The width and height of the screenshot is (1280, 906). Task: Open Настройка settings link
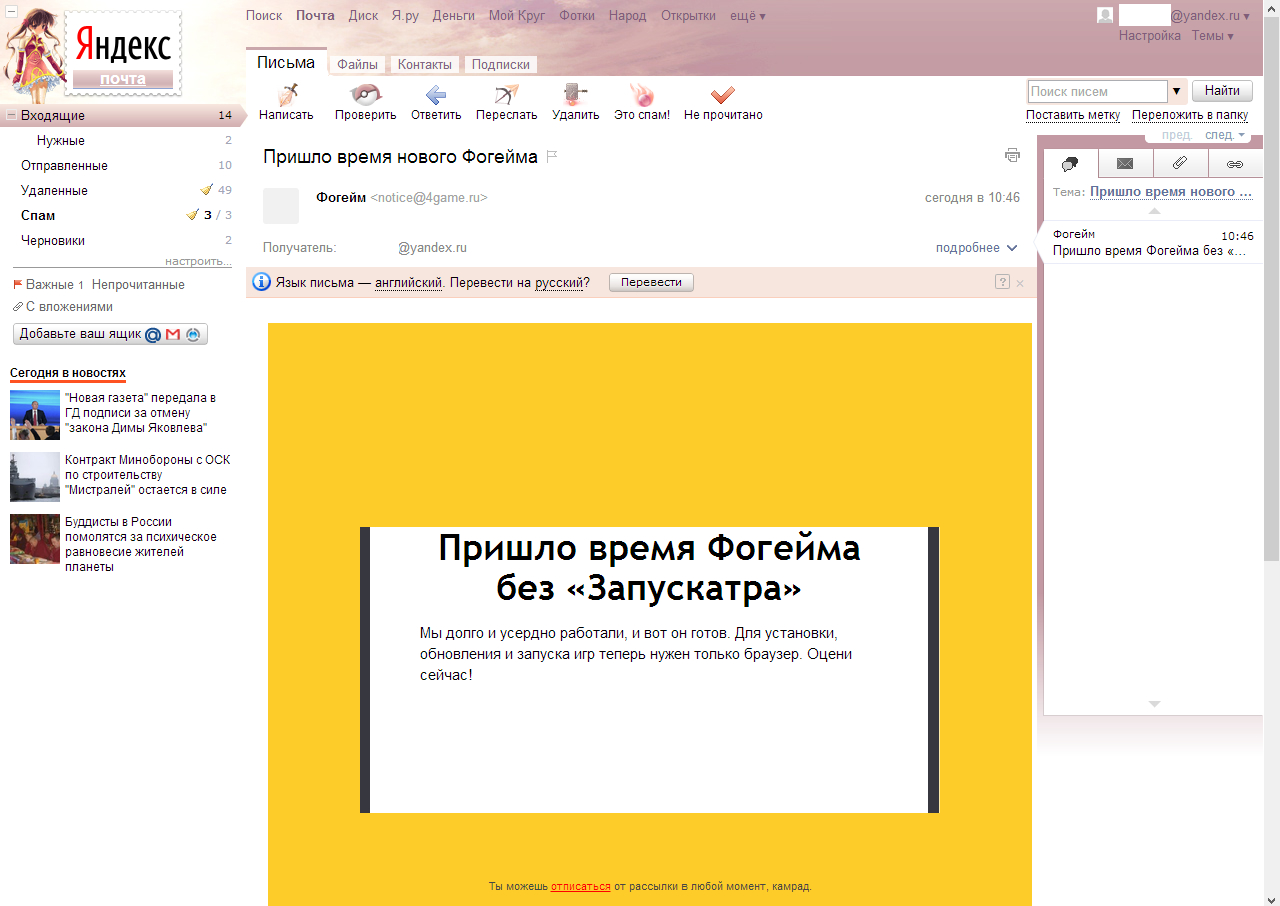tap(1150, 36)
